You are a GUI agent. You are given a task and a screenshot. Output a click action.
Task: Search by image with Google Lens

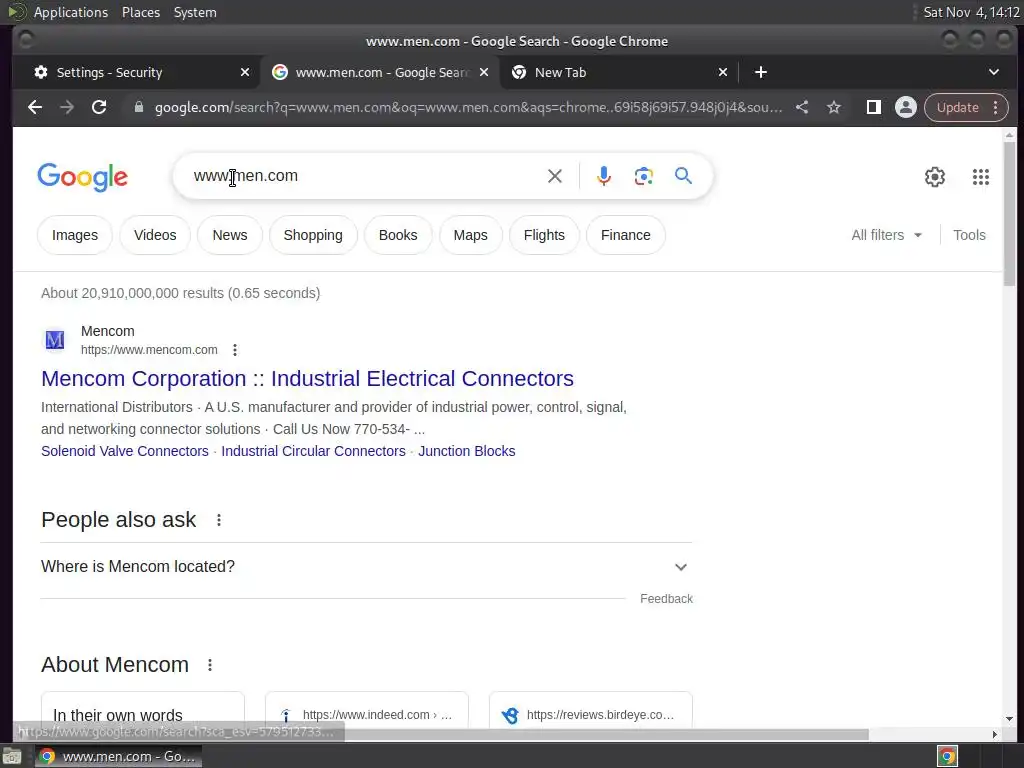[x=643, y=176]
